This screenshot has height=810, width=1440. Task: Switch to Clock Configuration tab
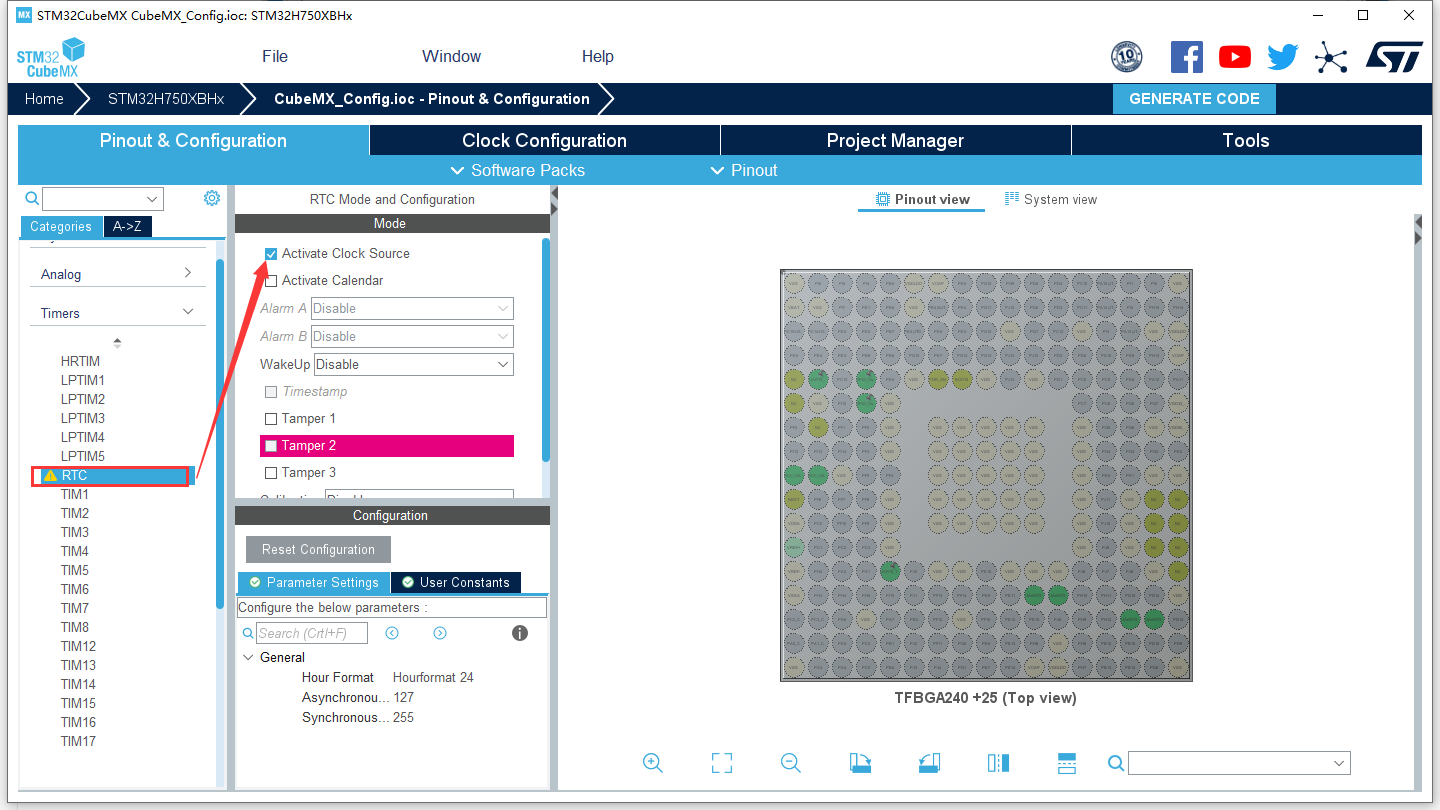(x=545, y=140)
